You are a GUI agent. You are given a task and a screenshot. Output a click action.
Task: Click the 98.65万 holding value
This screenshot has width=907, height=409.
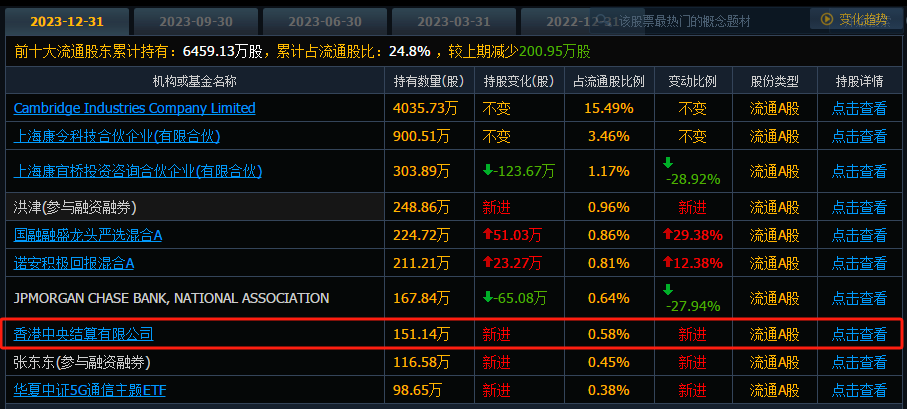[417, 390]
